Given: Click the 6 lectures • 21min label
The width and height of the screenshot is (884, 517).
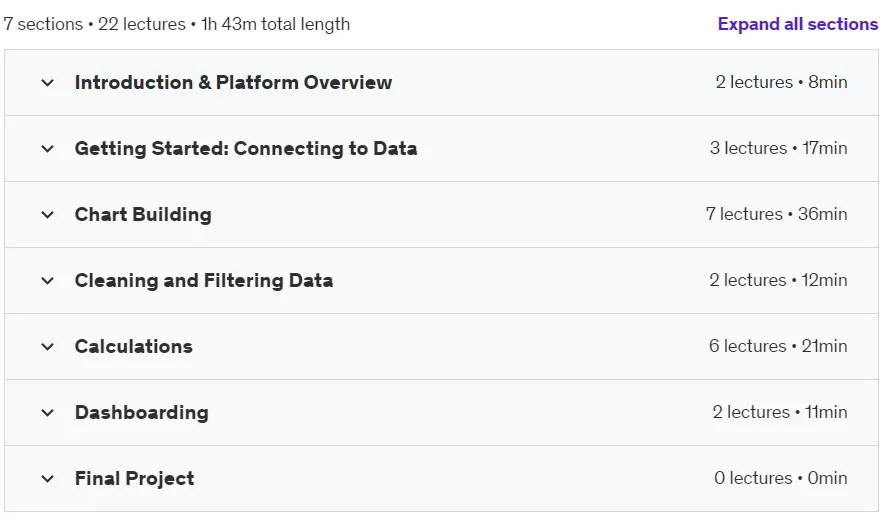Looking at the screenshot, I should click(x=778, y=346).
